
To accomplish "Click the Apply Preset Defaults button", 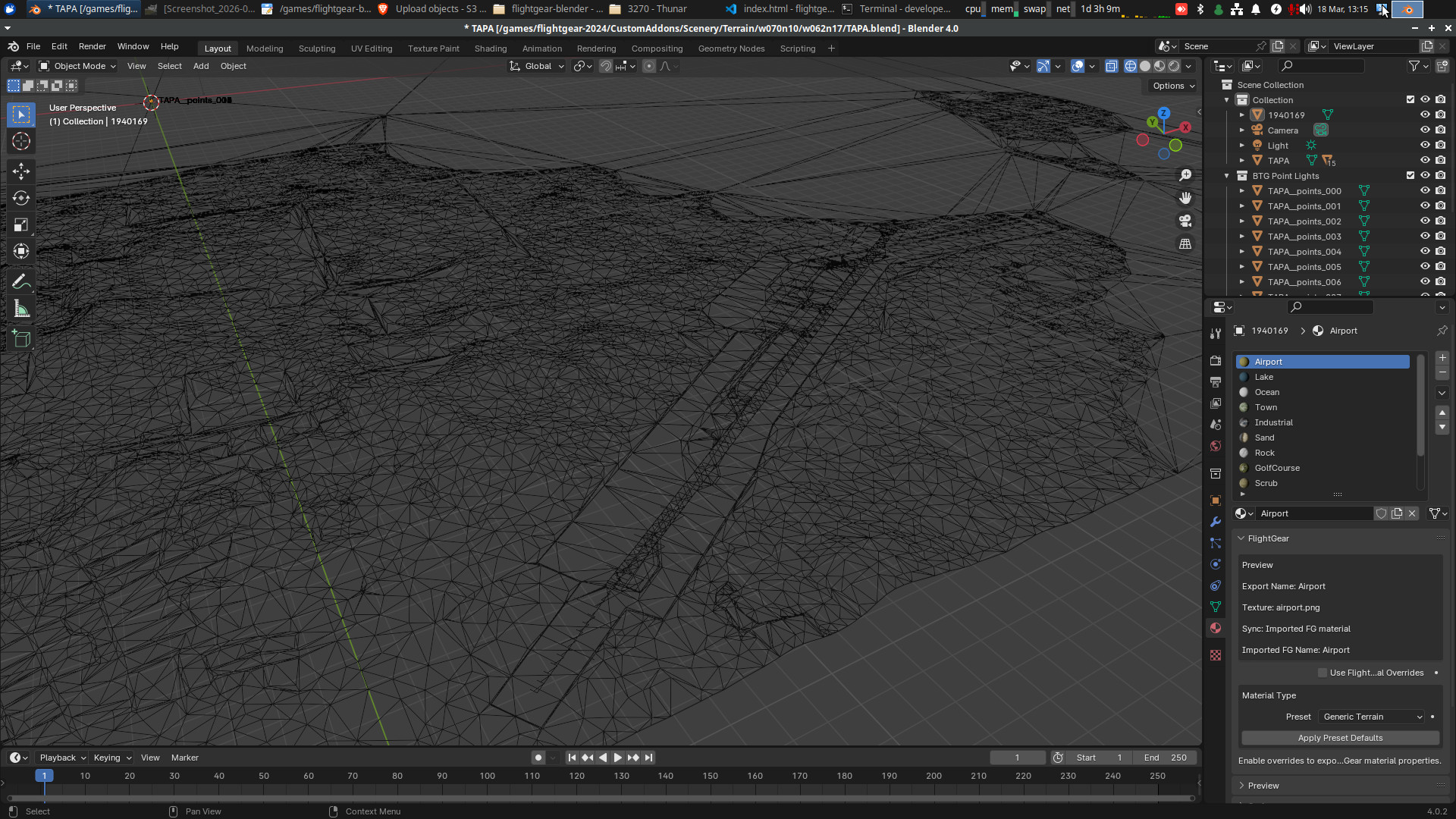I will pyautogui.click(x=1339, y=737).
